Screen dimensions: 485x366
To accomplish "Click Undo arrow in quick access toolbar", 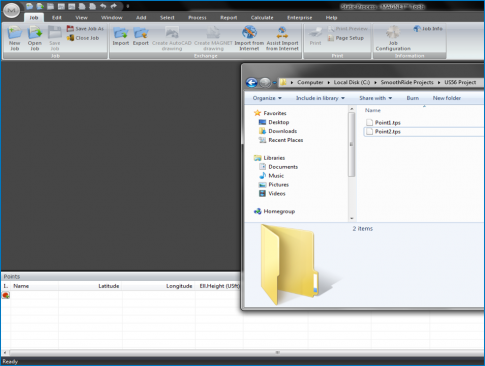I will [x=103, y=6].
